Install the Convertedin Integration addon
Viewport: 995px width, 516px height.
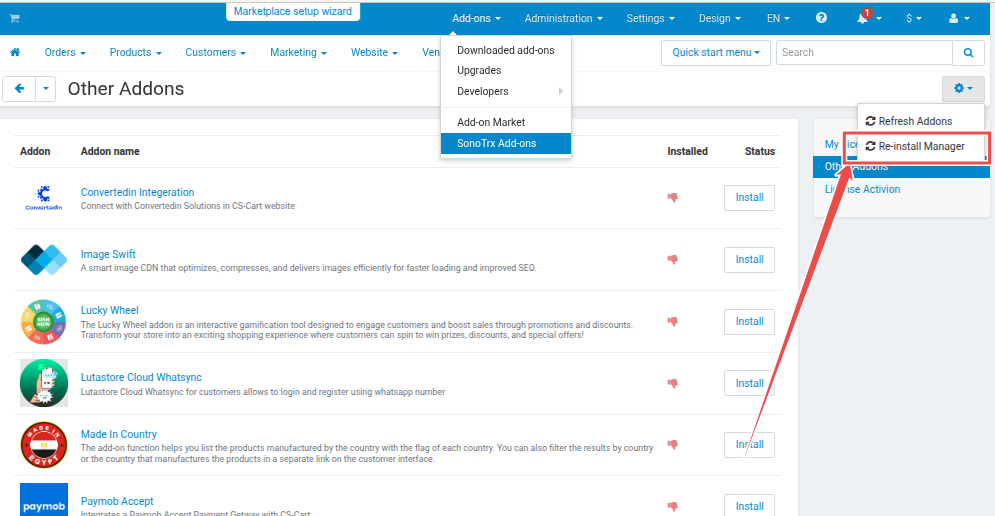click(749, 198)
